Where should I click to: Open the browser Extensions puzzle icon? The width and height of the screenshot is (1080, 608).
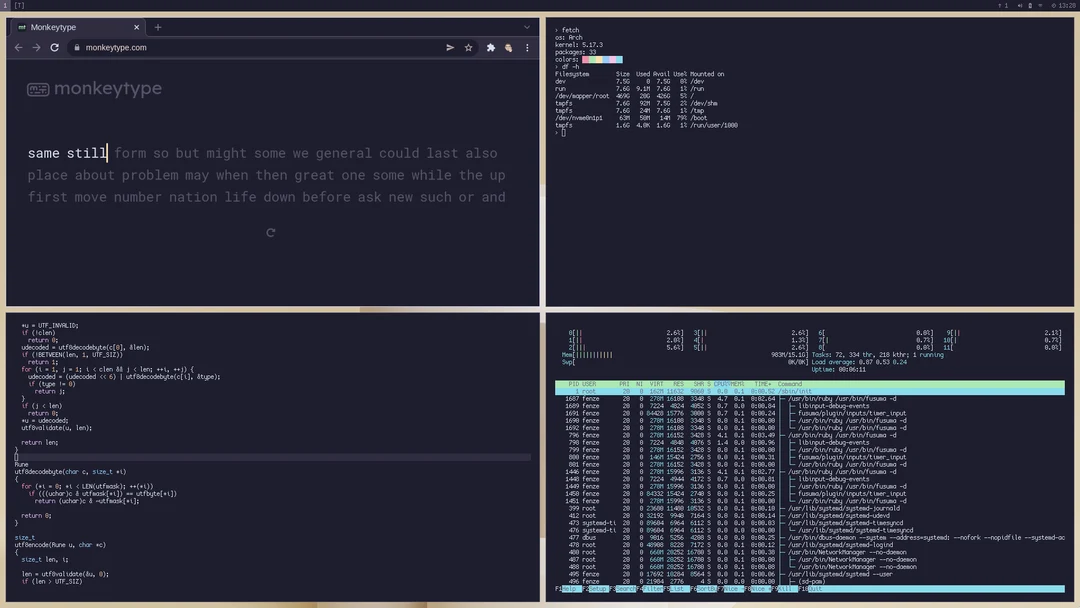[490, 47]
